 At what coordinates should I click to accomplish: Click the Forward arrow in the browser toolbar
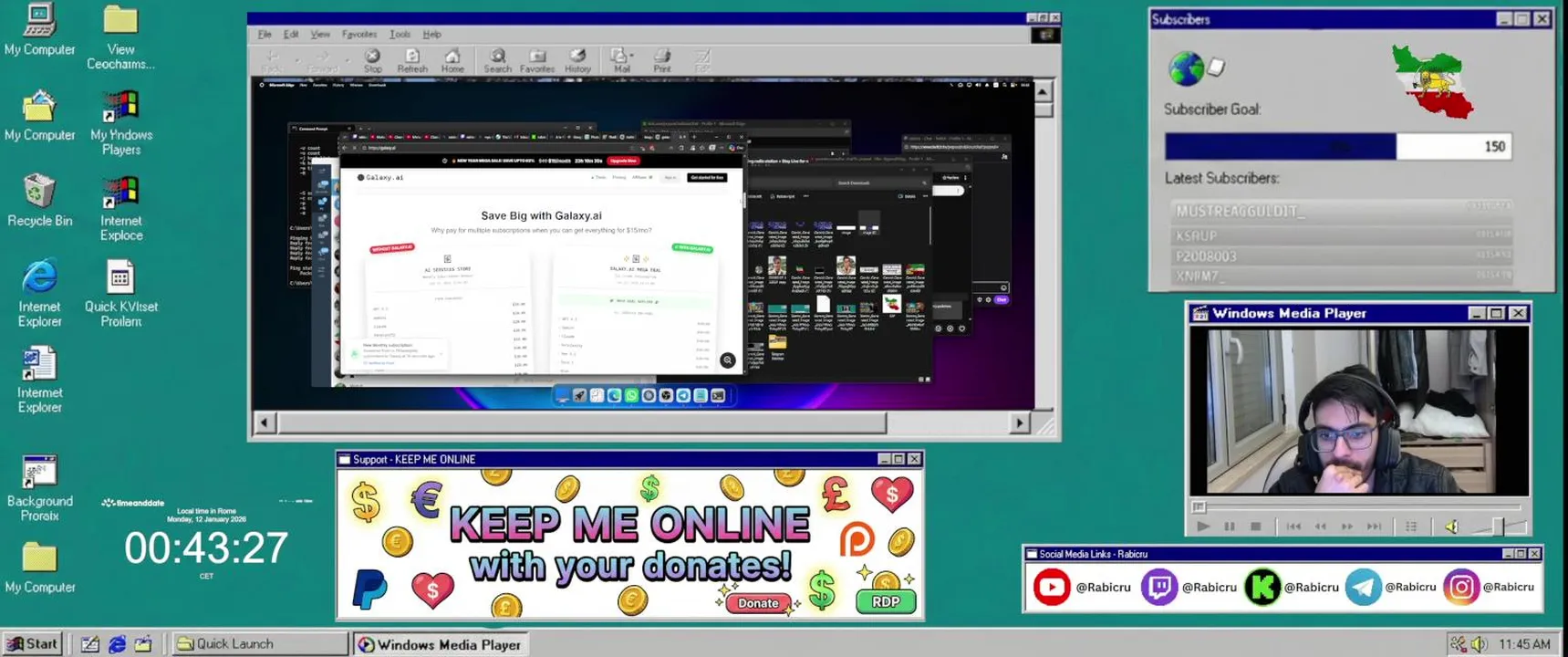[322, 61]
